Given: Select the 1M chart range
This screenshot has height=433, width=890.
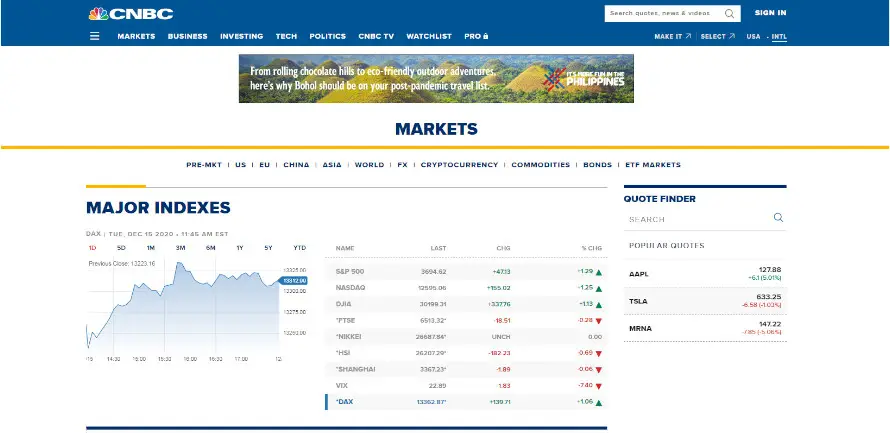Looking at the screenshot, I should pos(150,248).
